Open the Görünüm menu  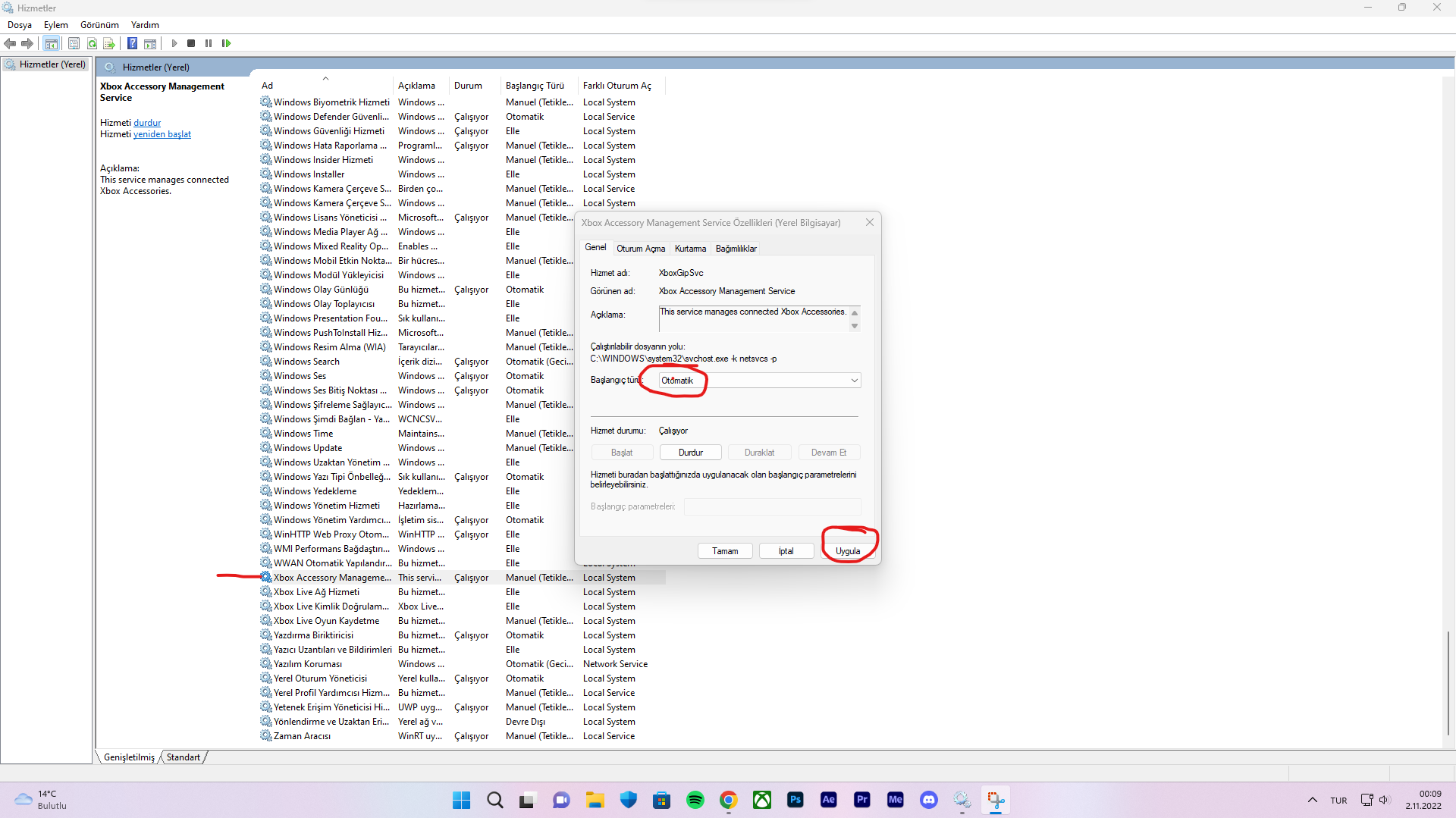pyautogui.click(x=99, y=25)
